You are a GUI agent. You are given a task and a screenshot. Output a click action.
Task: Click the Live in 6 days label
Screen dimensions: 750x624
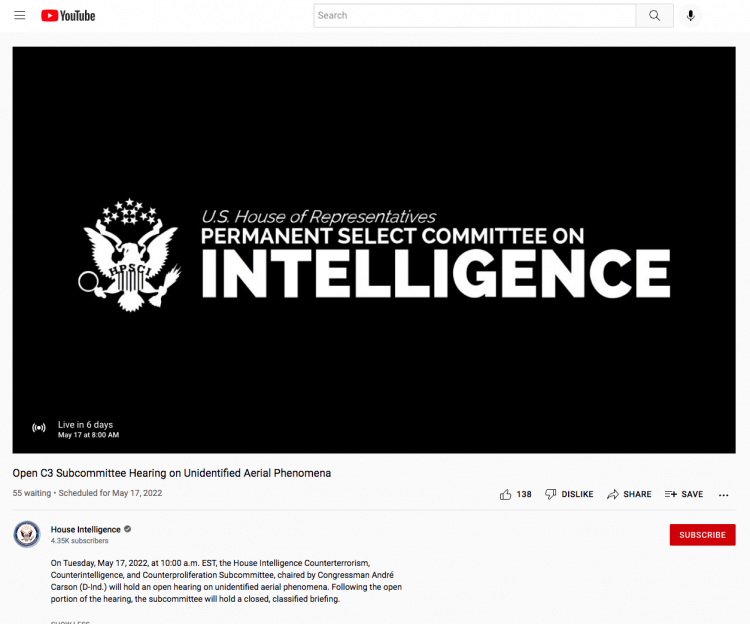(x=86, y=425)
